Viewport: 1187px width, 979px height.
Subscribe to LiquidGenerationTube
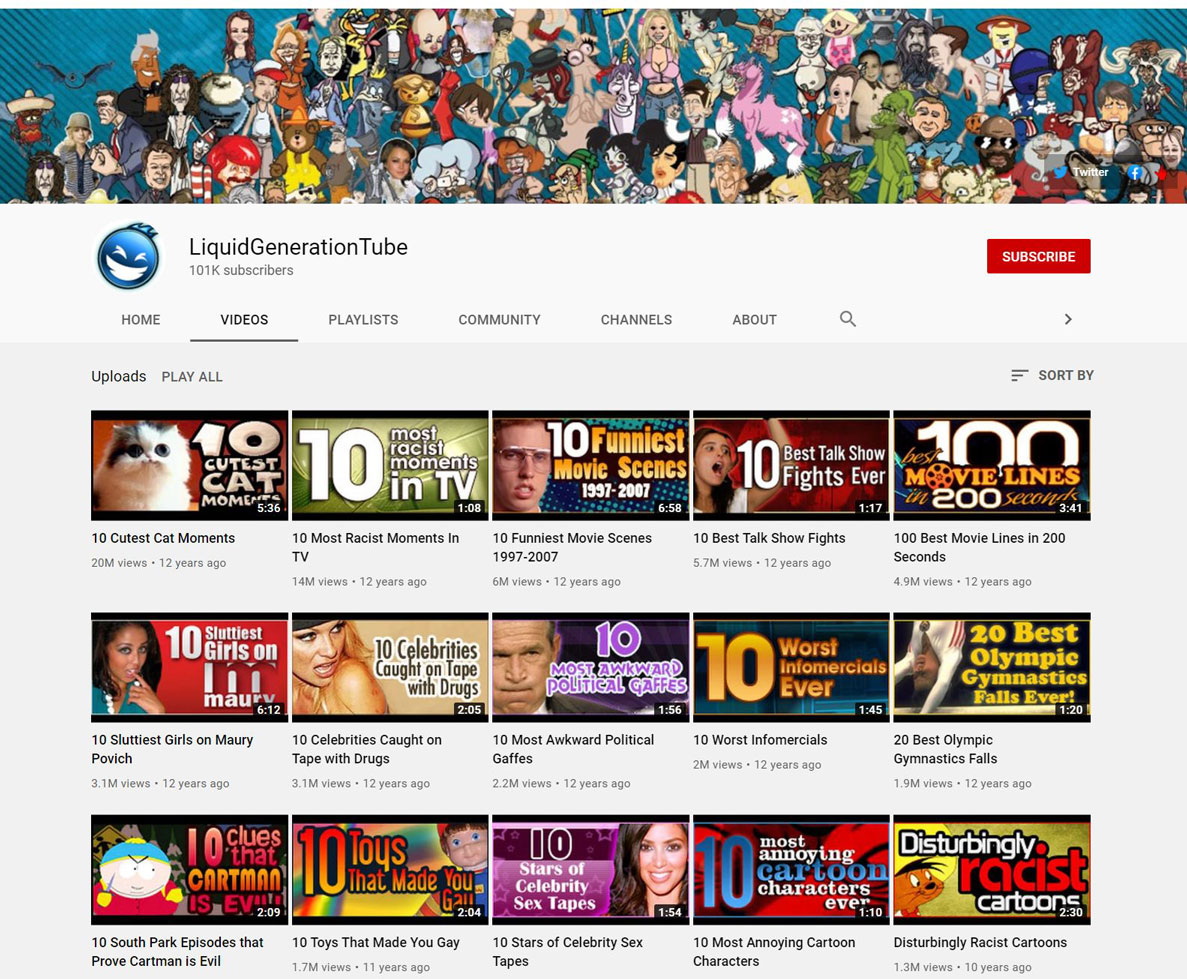pyautogui.click(x=1039, y=257)
